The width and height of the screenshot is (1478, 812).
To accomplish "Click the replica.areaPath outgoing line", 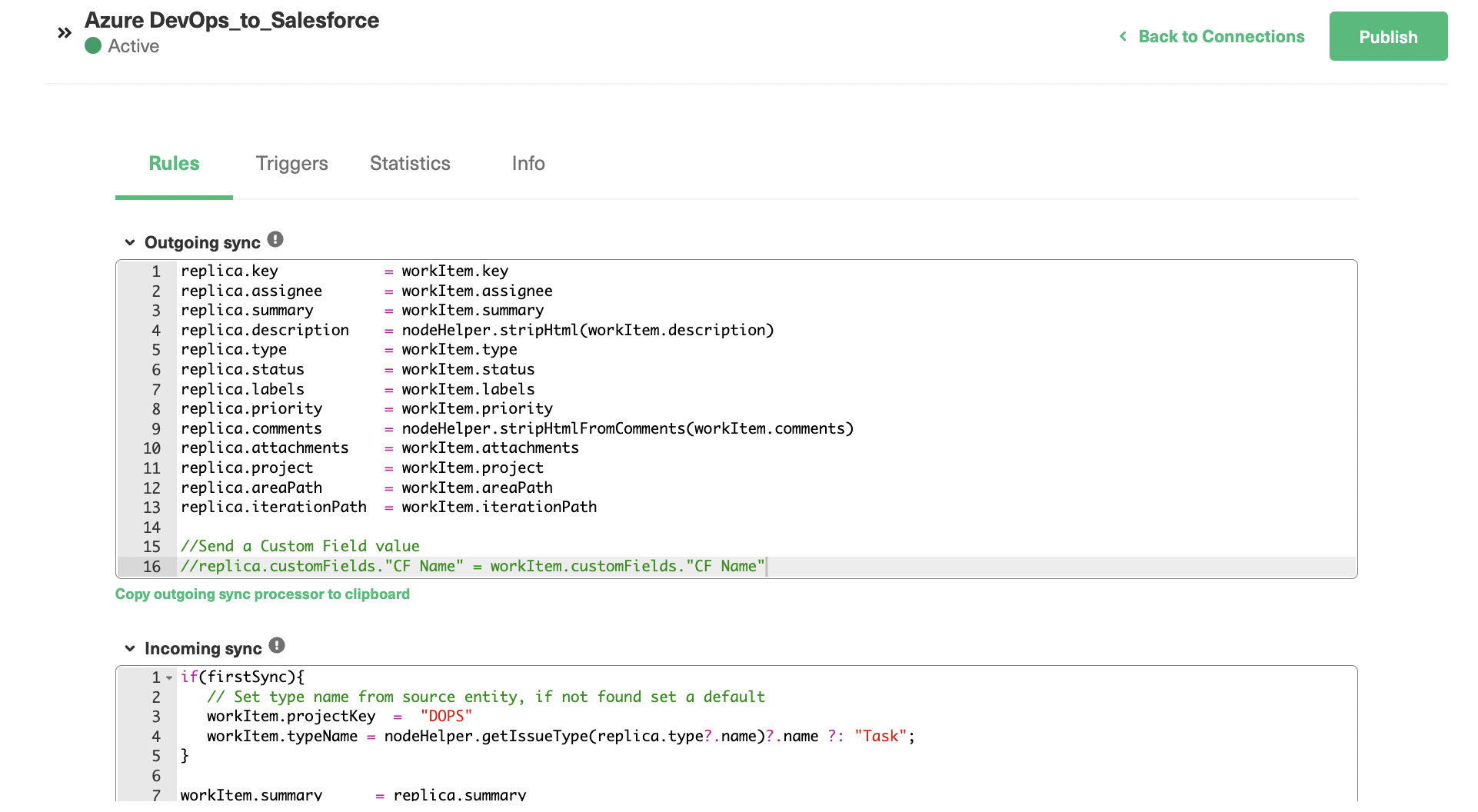I will (367, 488).
